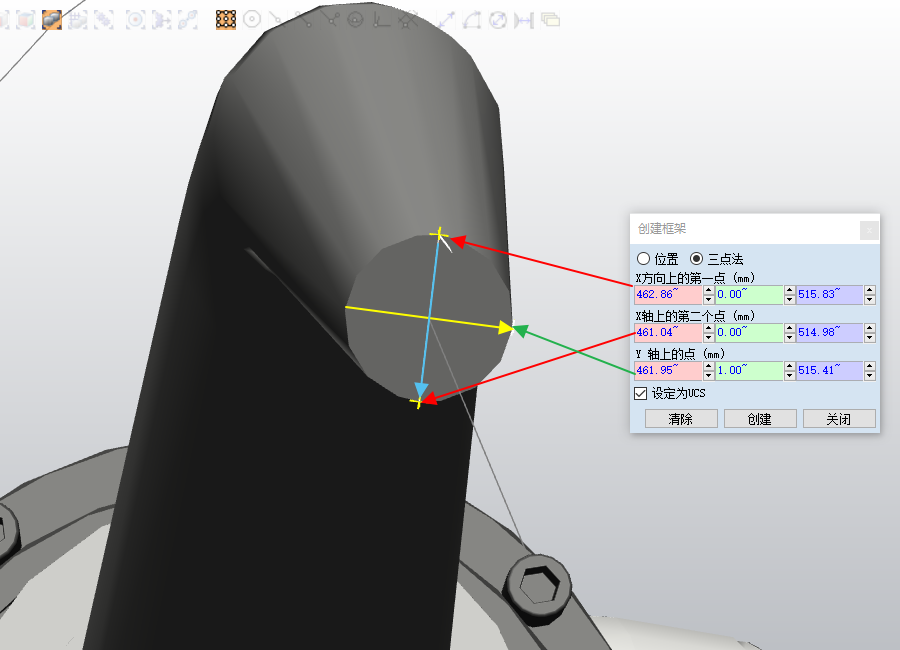
Task: Uncheck the 设定为UCS checkbox
Action: point(641,393)
